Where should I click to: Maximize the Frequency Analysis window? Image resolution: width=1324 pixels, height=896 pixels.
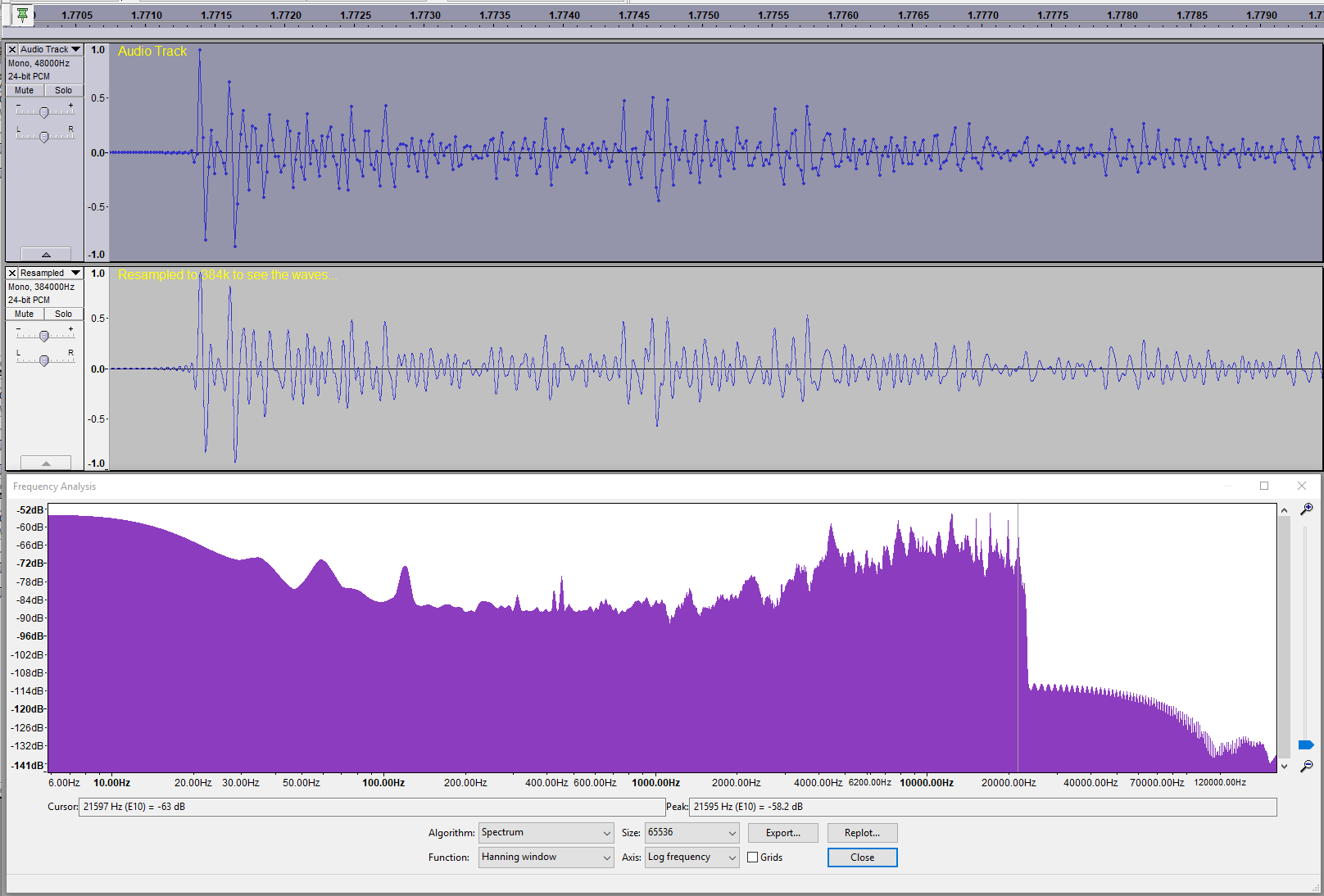click(1264, 486)
